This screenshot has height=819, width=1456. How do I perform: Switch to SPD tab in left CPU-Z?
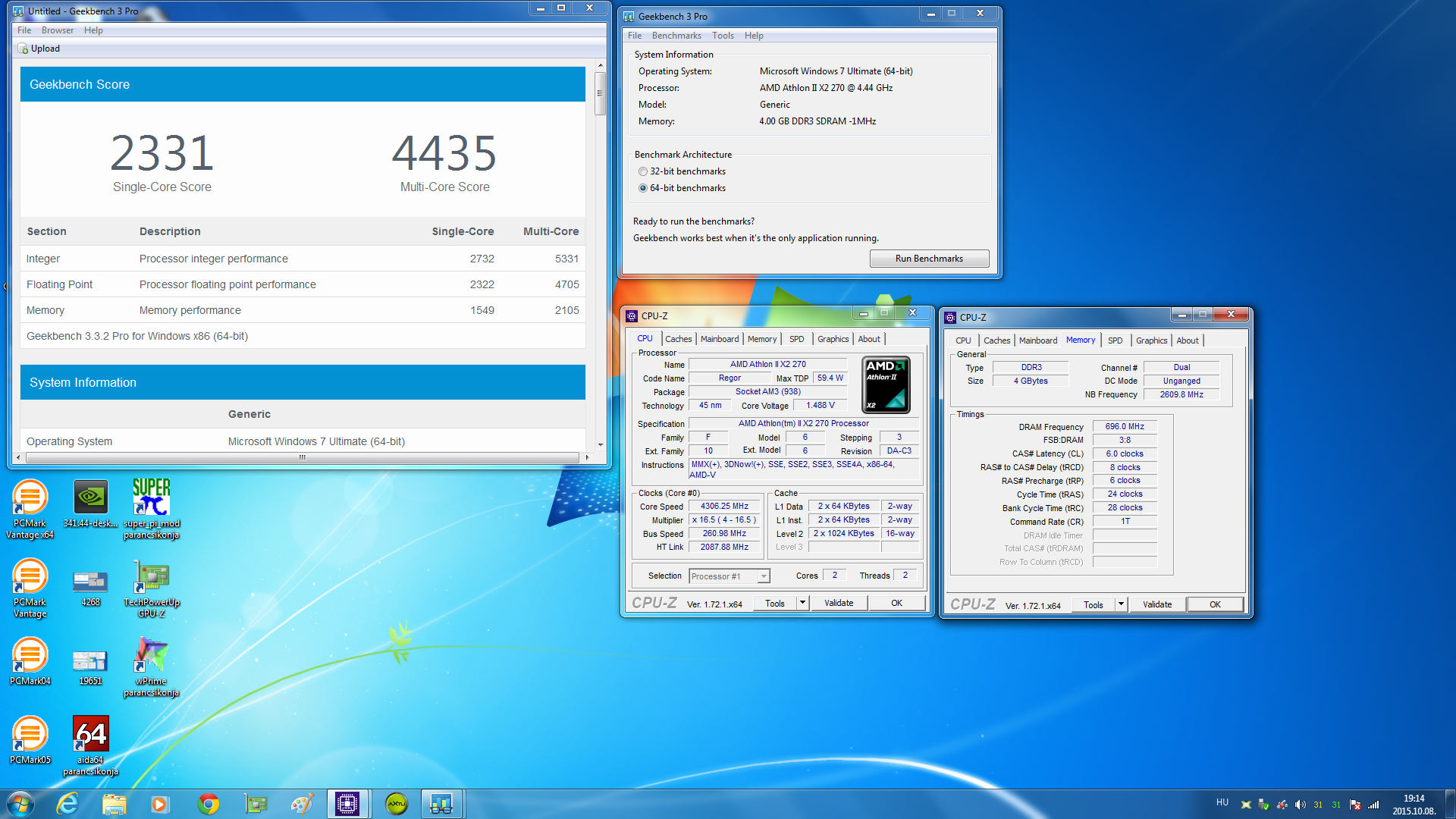pyautogui.click(x=796, y=339)
